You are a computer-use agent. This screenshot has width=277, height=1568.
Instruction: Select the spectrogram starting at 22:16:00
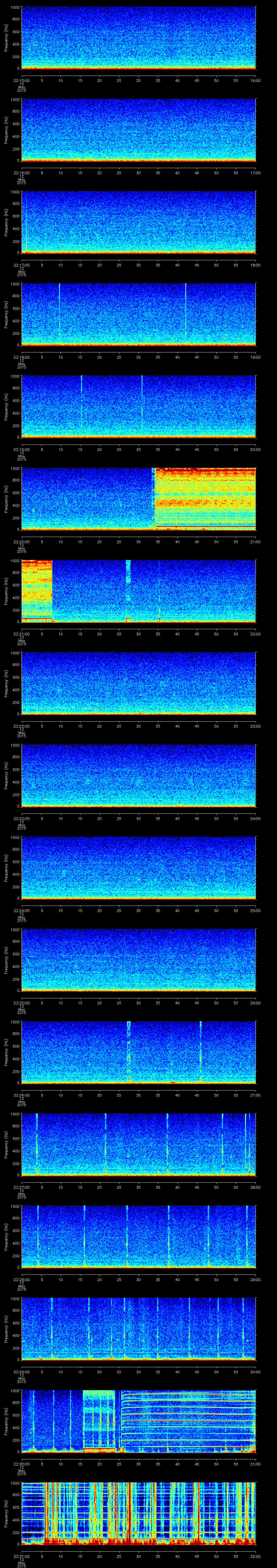coord(139,130)
